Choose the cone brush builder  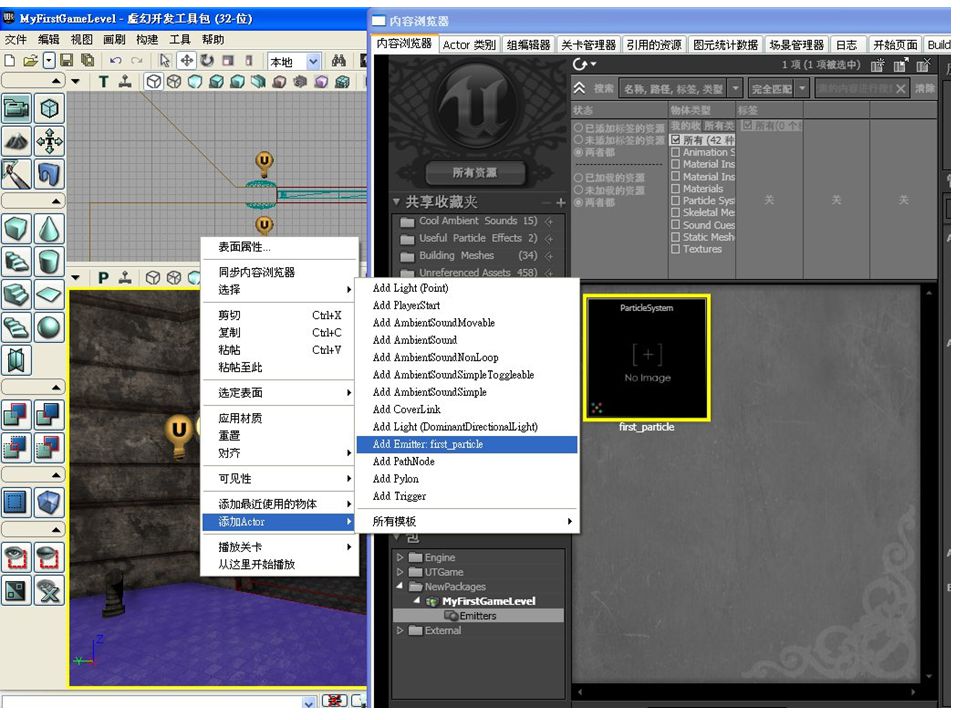tap(49, 229)
